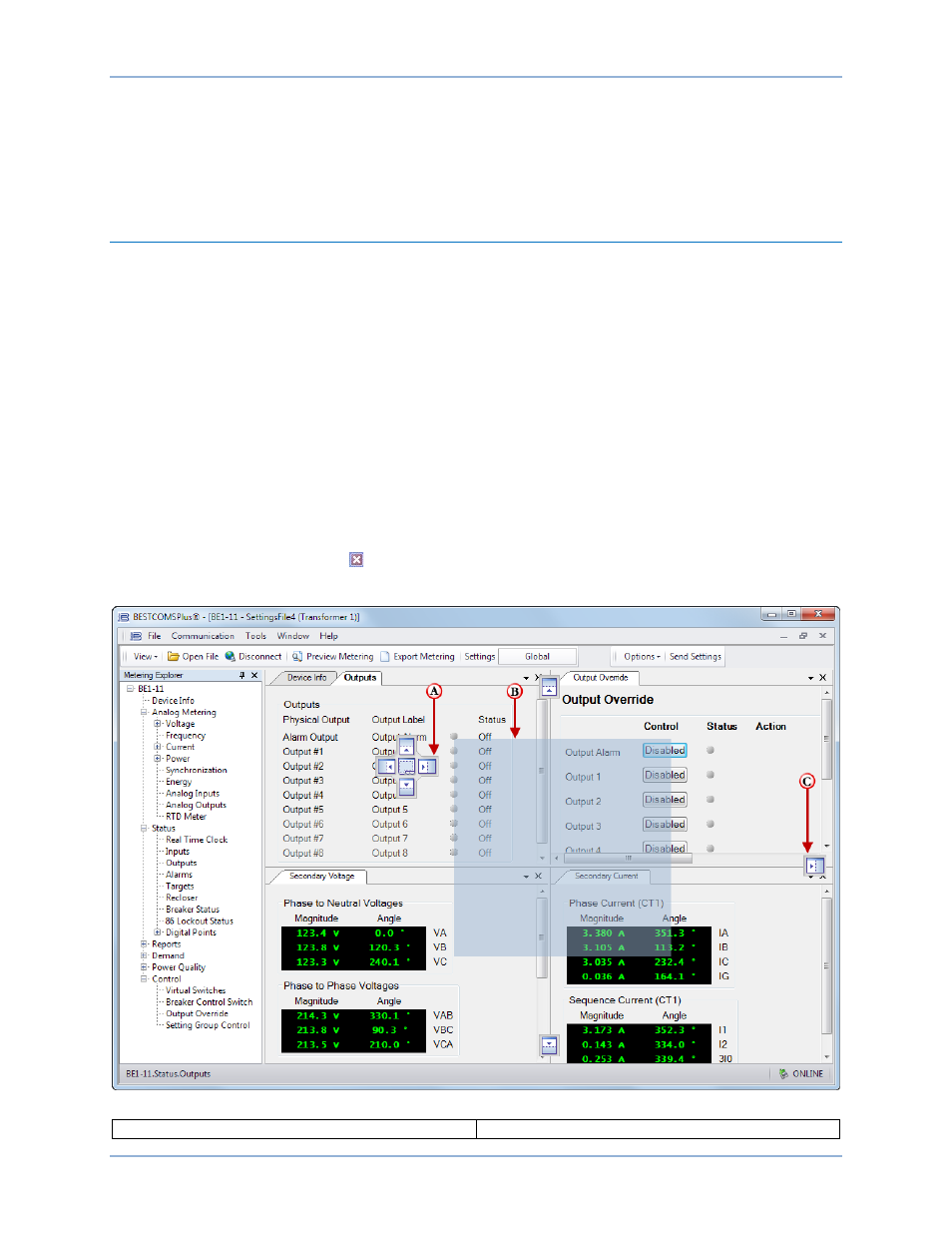952x1233 pixels.
Task: Open the Secondary Voltage panel dropdown arrow
Action: coord(526,877)
